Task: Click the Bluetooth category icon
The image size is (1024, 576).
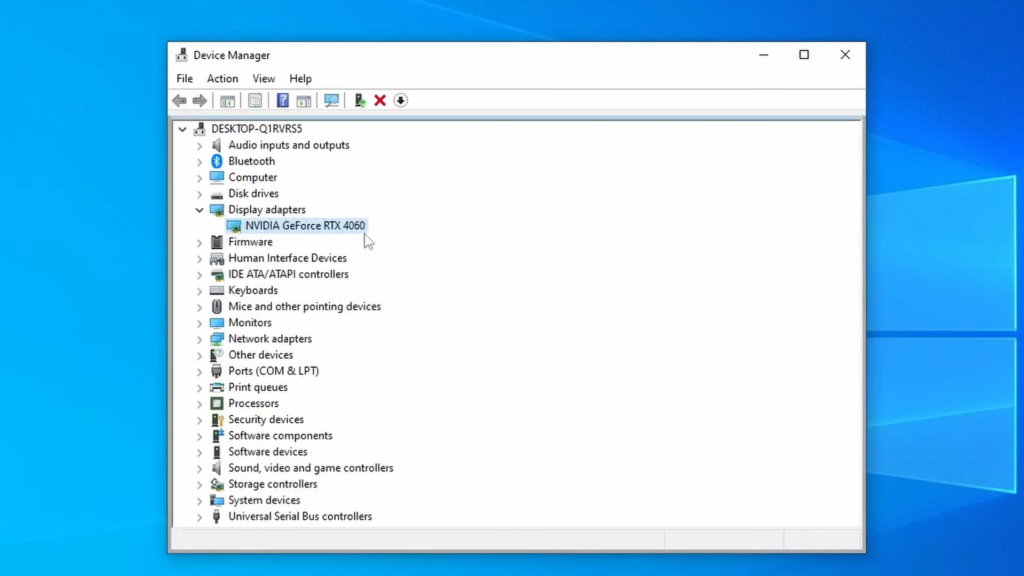Action: (217, 161)
